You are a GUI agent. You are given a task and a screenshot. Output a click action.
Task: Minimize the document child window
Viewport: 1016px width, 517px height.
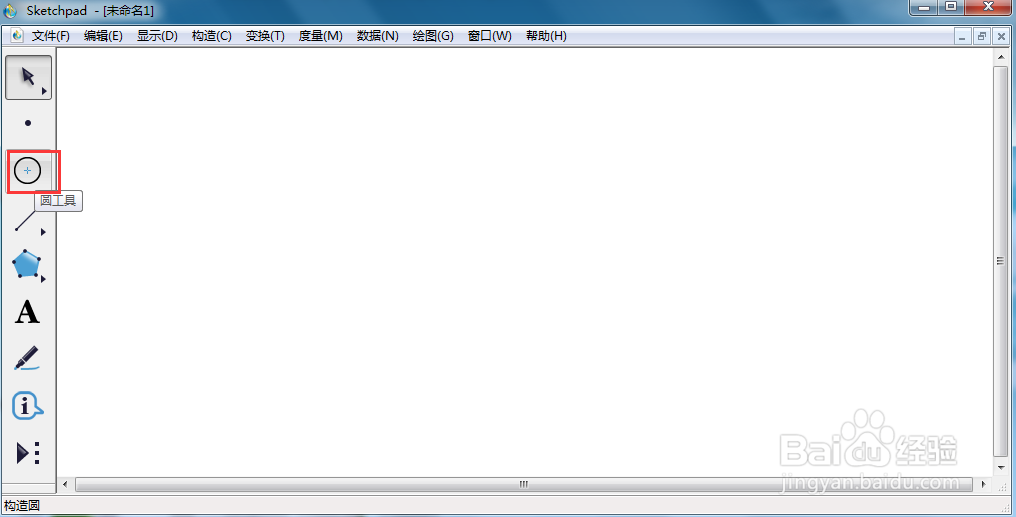pos(962,36)
